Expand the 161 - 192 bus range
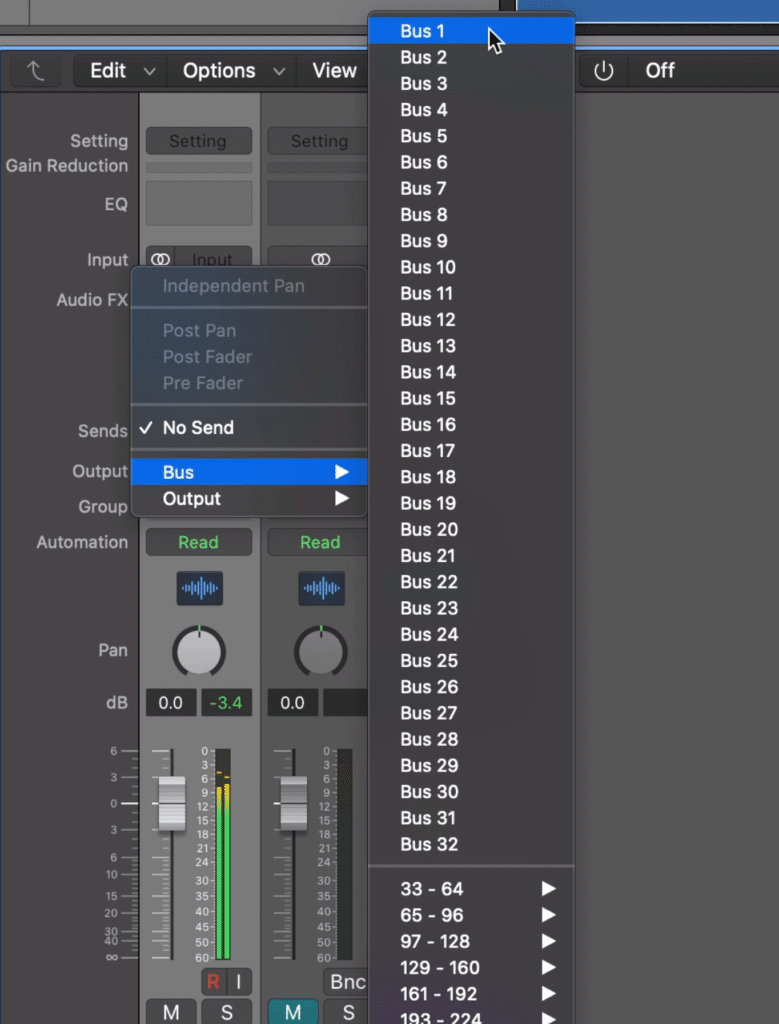Viewport: 779px width, 1024px height. click(471, 993)
